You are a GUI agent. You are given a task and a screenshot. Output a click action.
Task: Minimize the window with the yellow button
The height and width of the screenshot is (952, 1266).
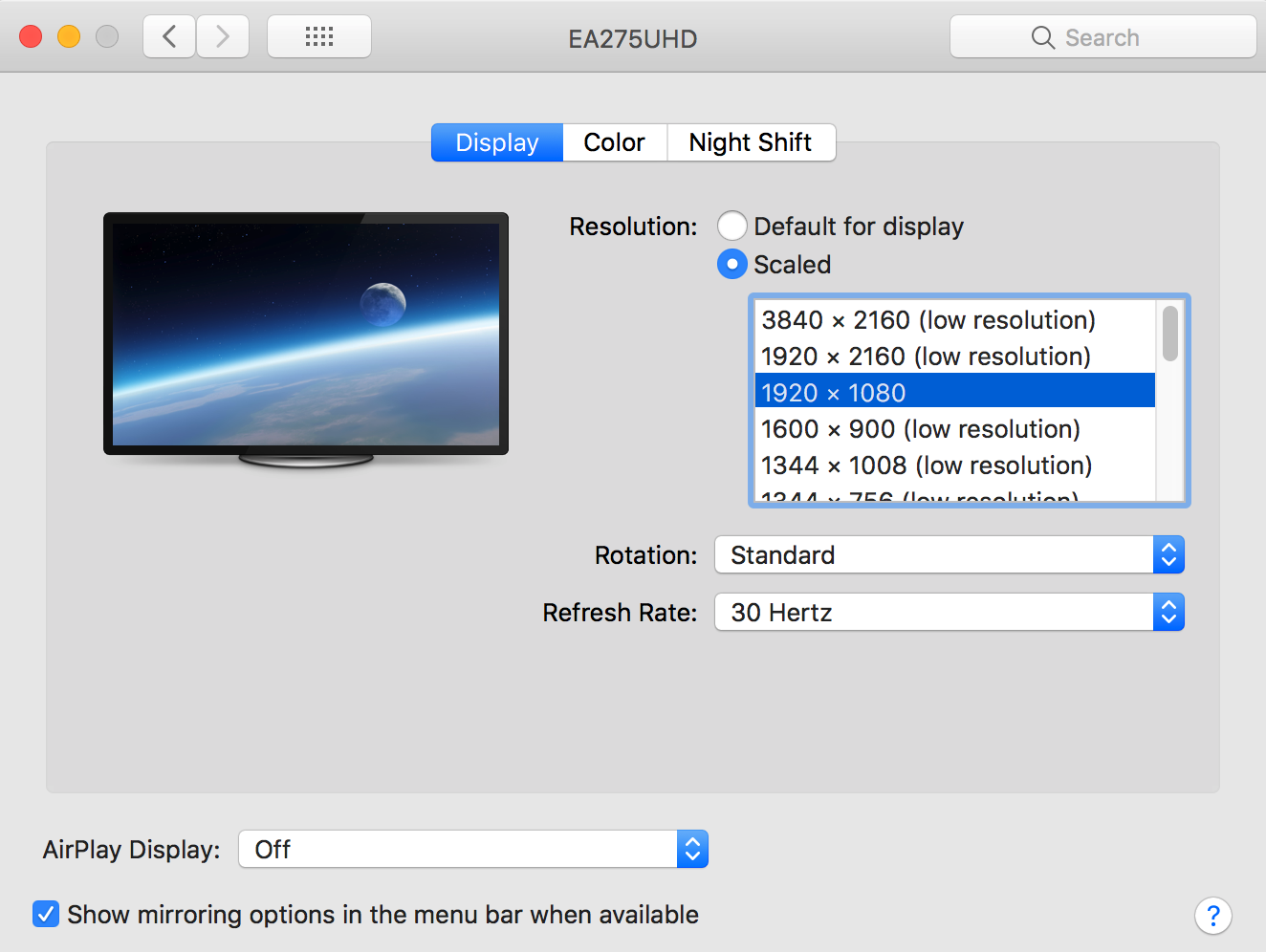69,36
